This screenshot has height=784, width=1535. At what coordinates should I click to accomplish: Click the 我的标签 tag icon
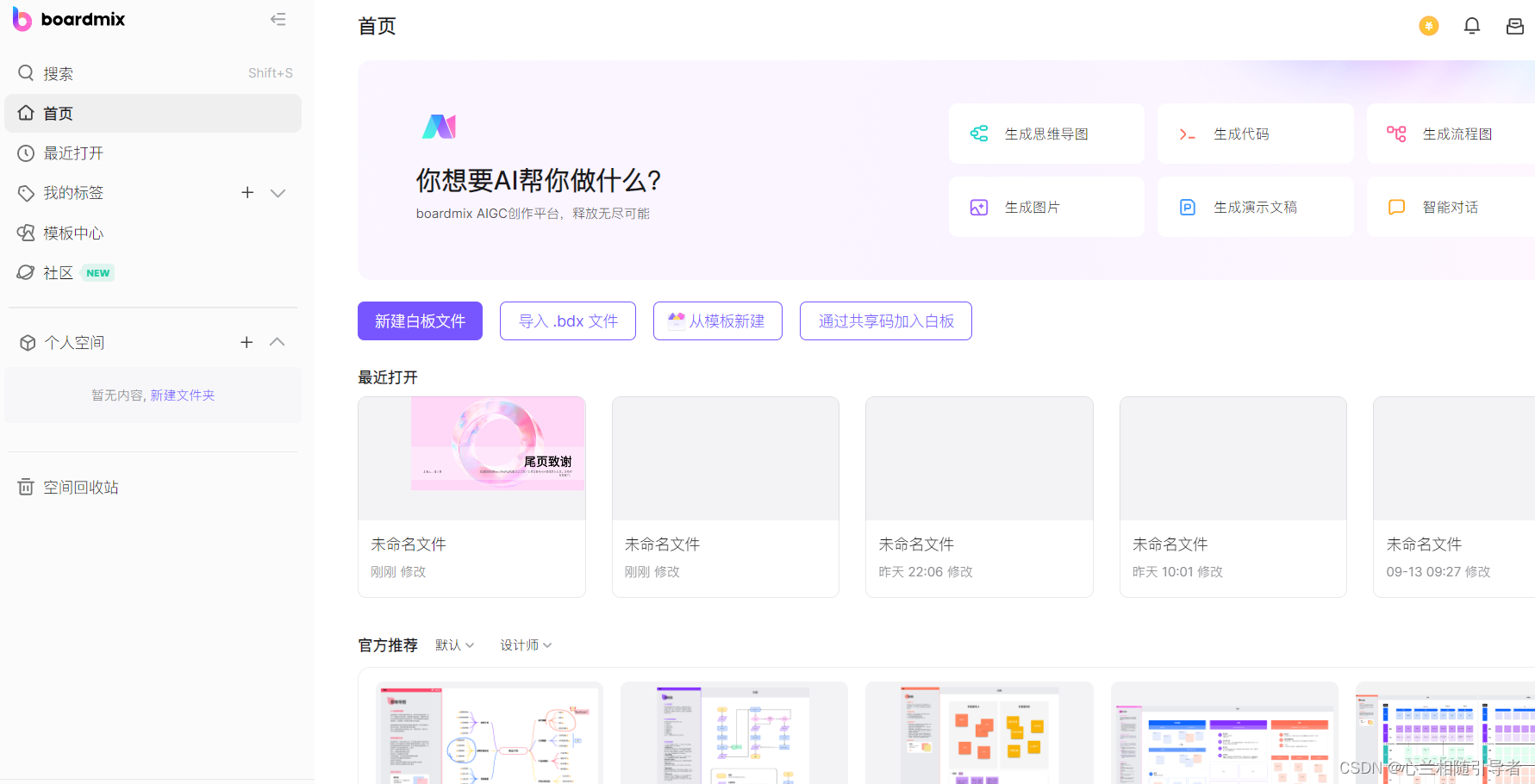point(26,193)
